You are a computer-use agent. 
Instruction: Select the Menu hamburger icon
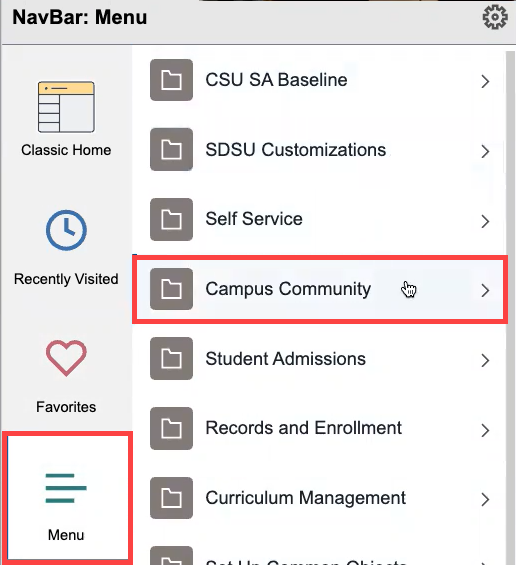tap(66, 489)
